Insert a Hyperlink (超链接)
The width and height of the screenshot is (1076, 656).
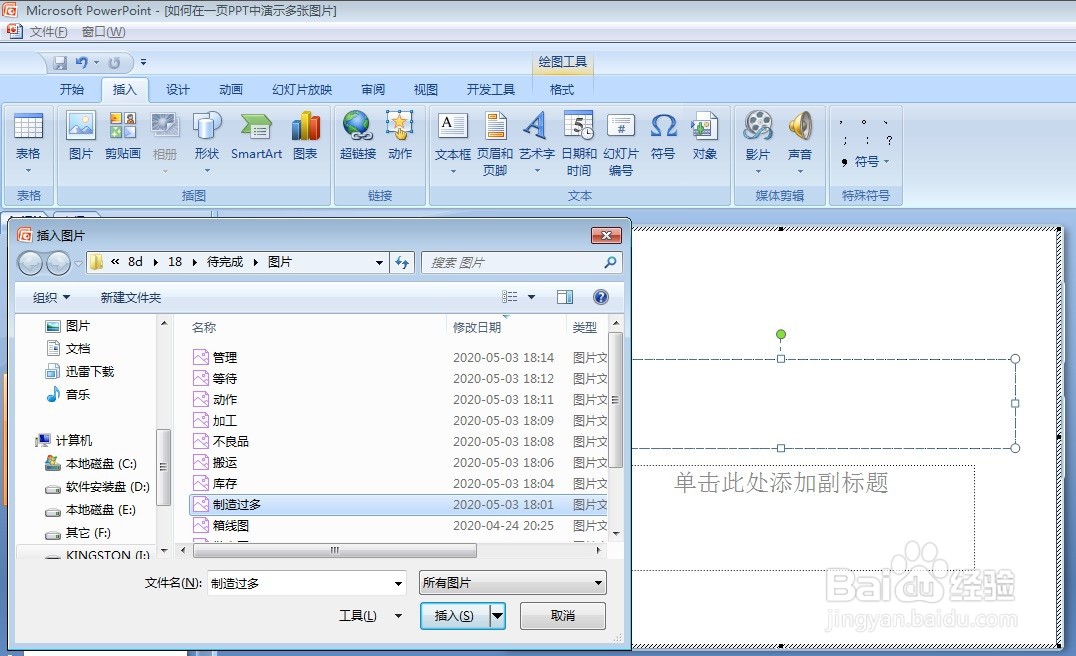[358, 135]
